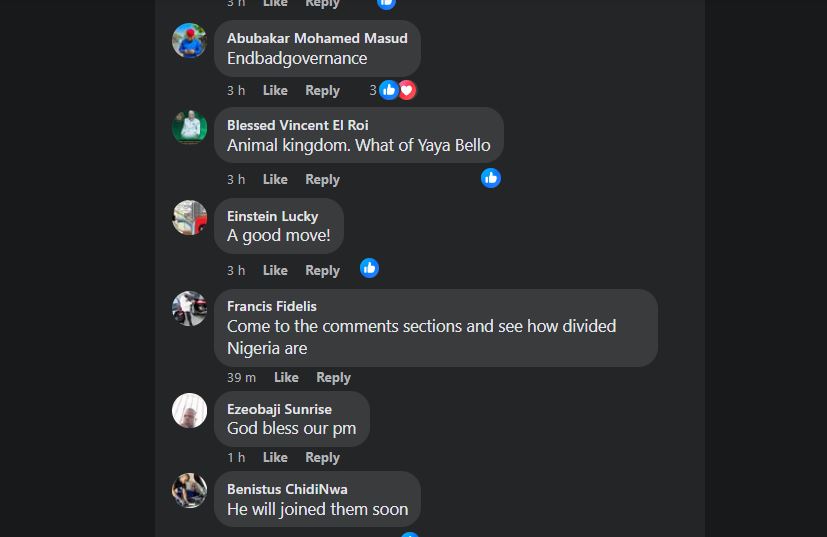Click Einstein Lucky name link
827x537 pixels.
pyautogui.click(x=272, y=216)
